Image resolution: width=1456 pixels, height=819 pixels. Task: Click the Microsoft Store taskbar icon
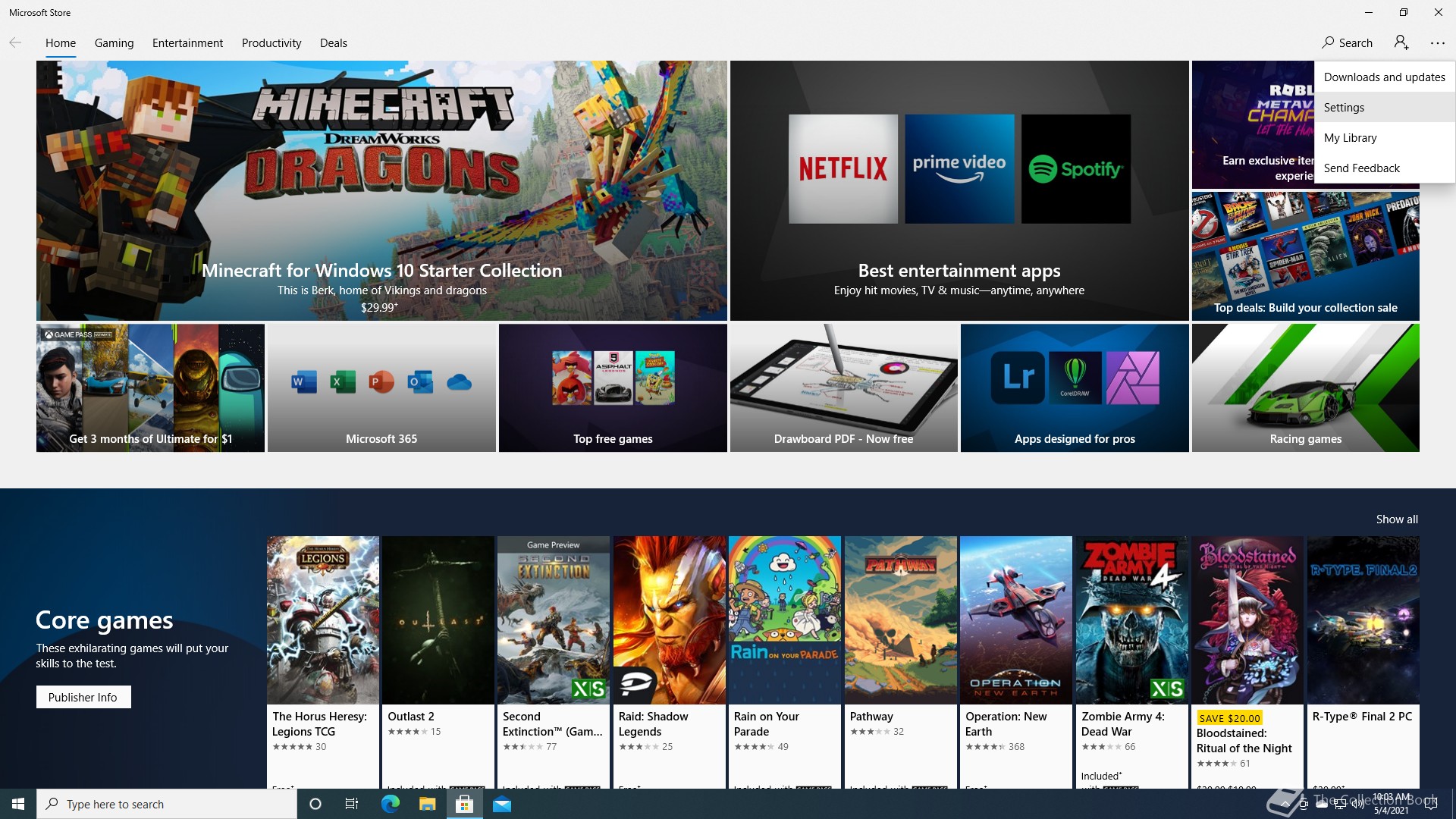click(x=464, y=804)
